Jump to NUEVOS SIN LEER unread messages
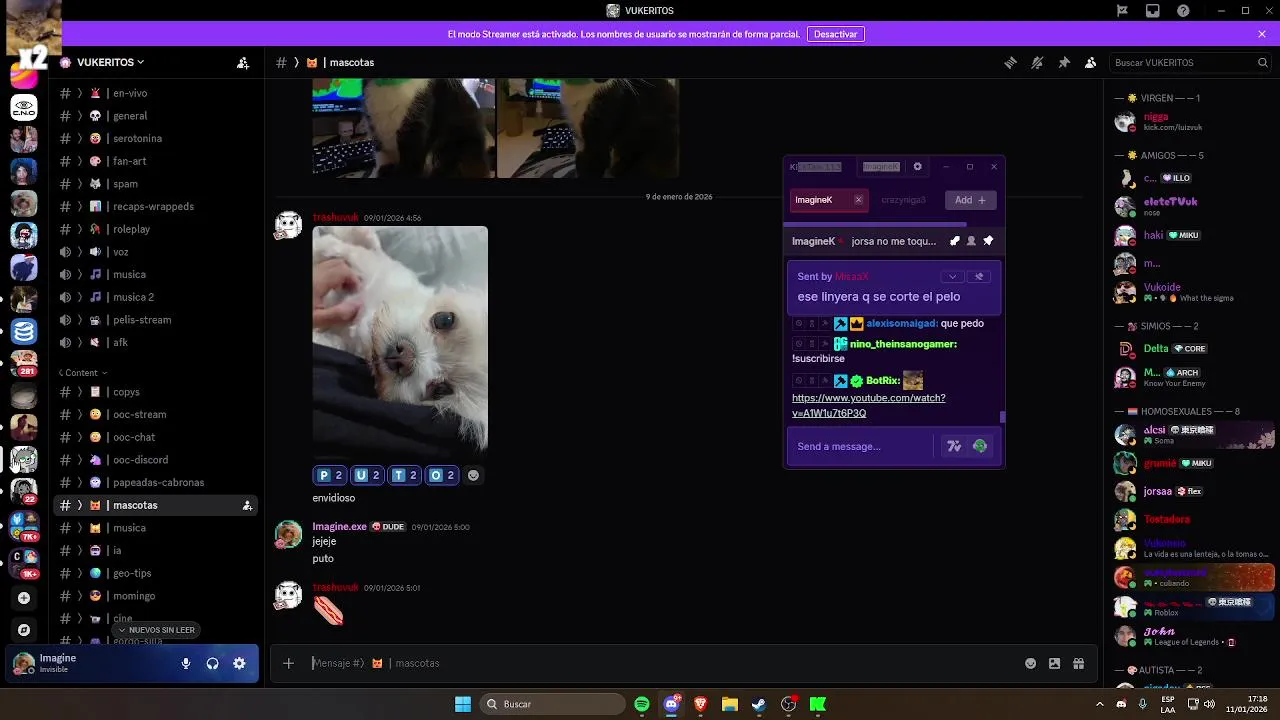This screenshot has height=720, width=1280. (x=156, y=630)
